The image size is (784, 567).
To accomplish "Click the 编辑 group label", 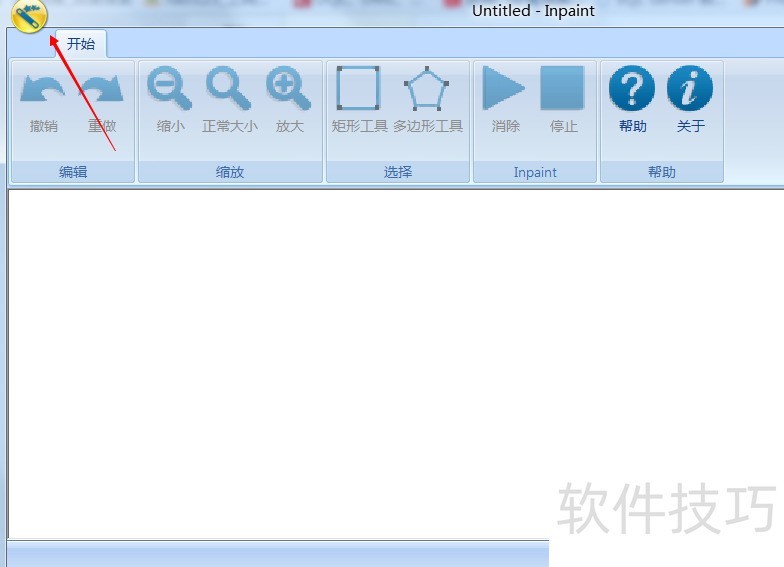I will [73, 172].
